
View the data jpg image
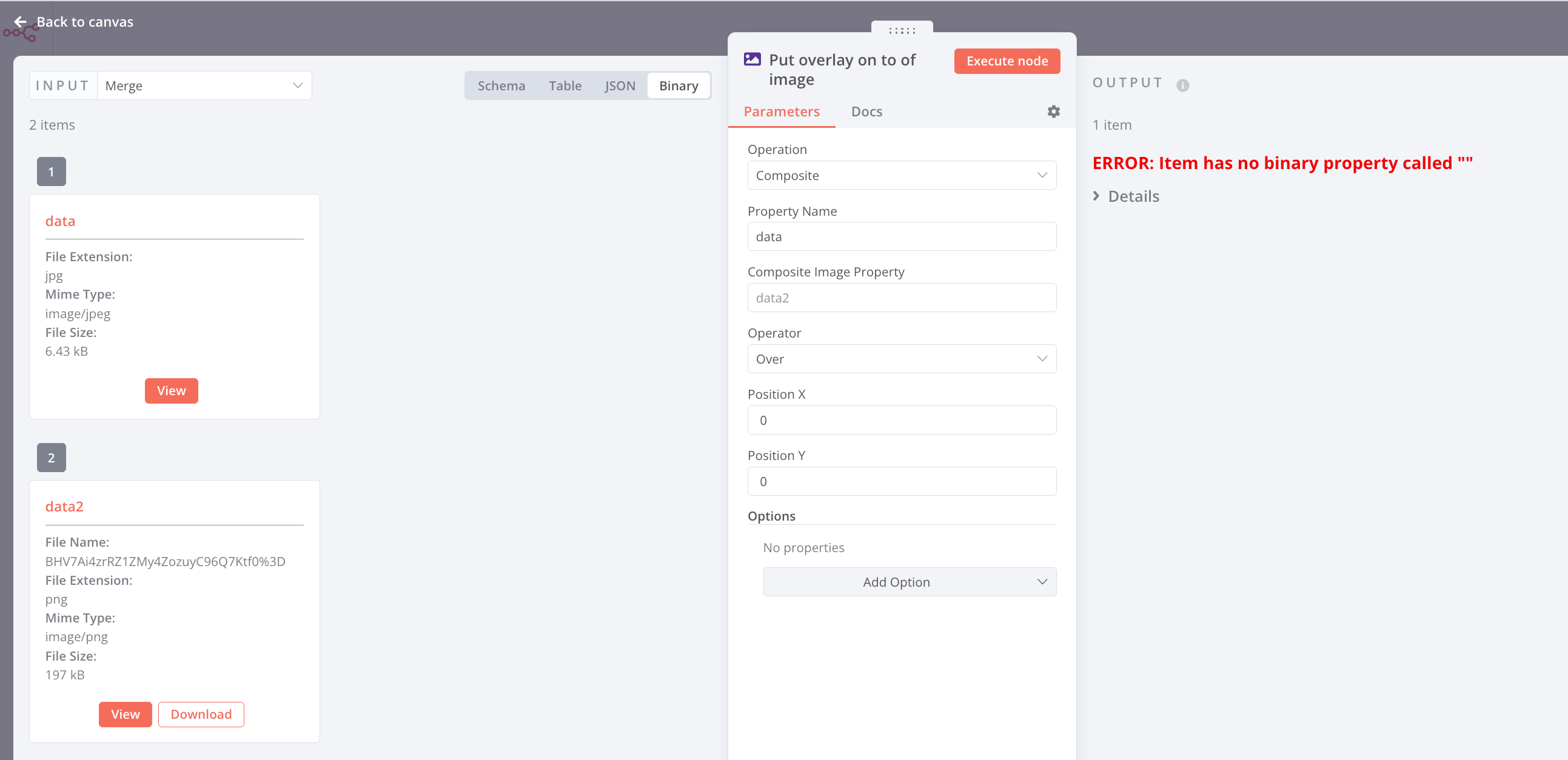[171, 391]
